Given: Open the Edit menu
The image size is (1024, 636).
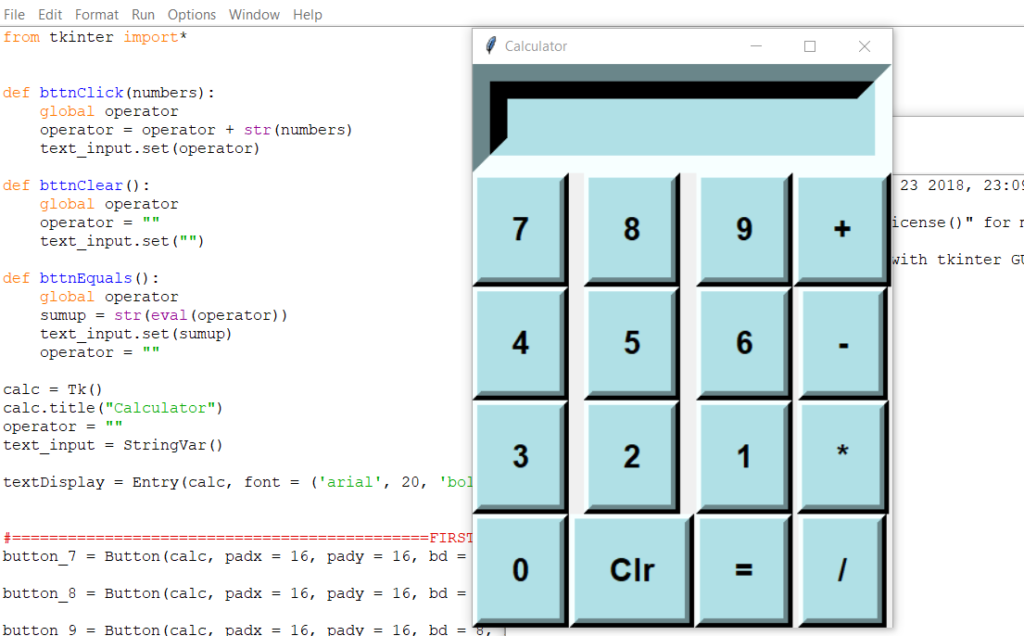Looking at the screenshot, I should [x=49, y=14].
